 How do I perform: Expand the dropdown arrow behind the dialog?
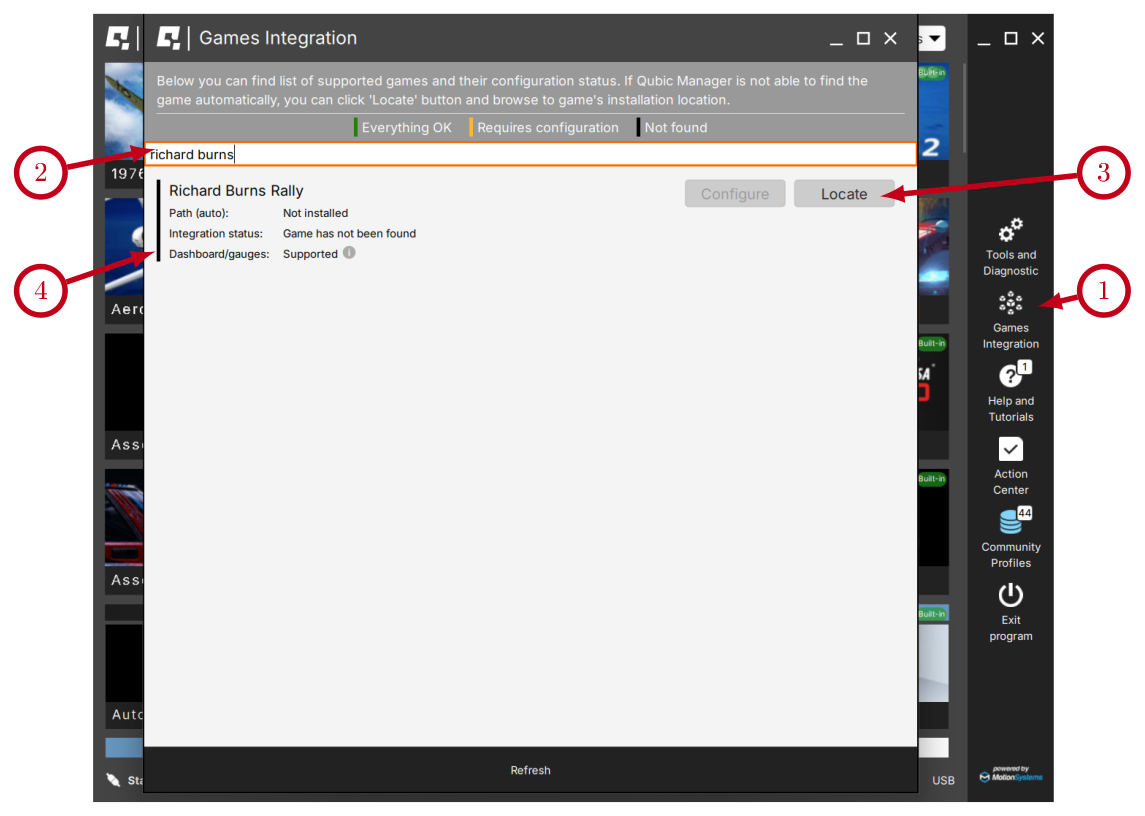tap(933, 39)
